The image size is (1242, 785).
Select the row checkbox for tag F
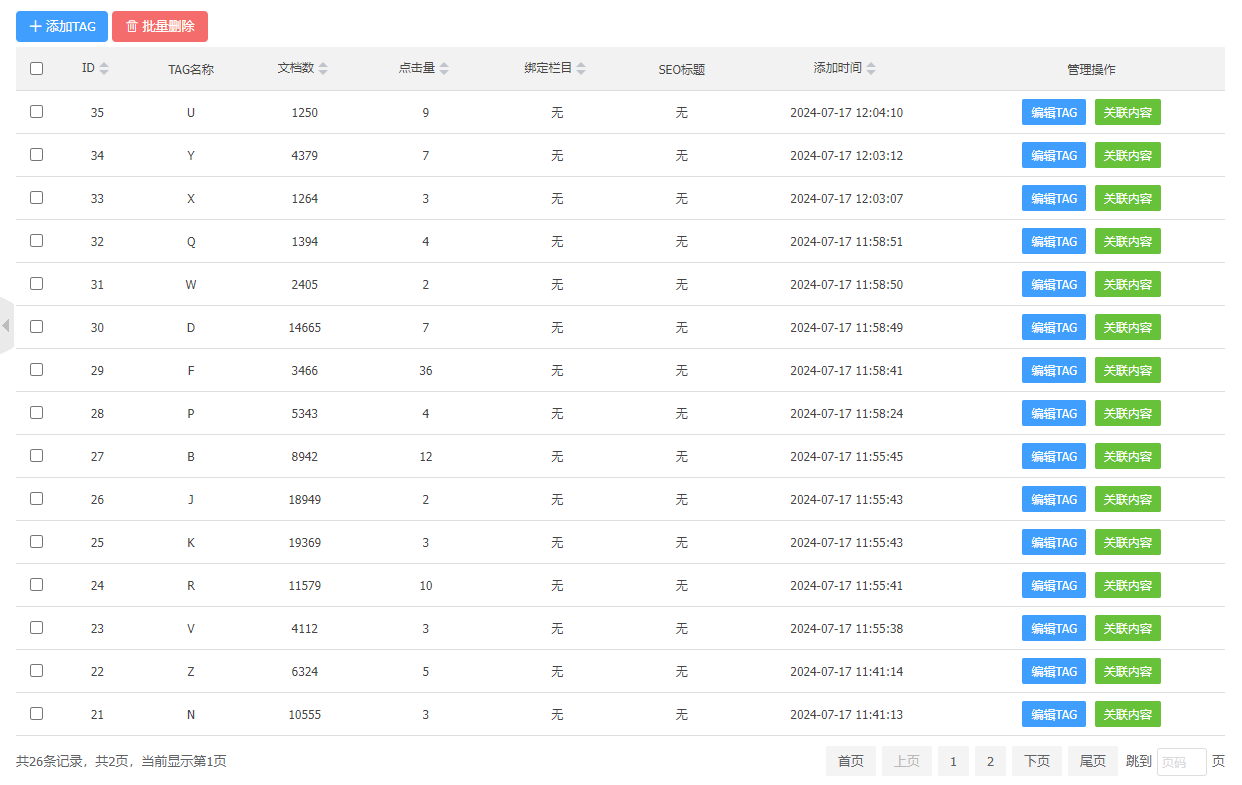37,370
